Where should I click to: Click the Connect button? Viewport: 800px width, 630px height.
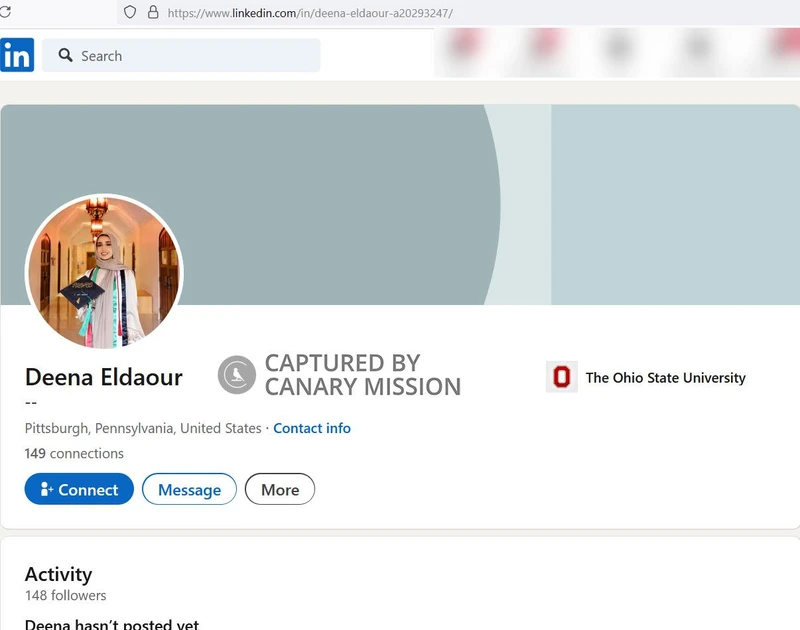click(79, 489)
